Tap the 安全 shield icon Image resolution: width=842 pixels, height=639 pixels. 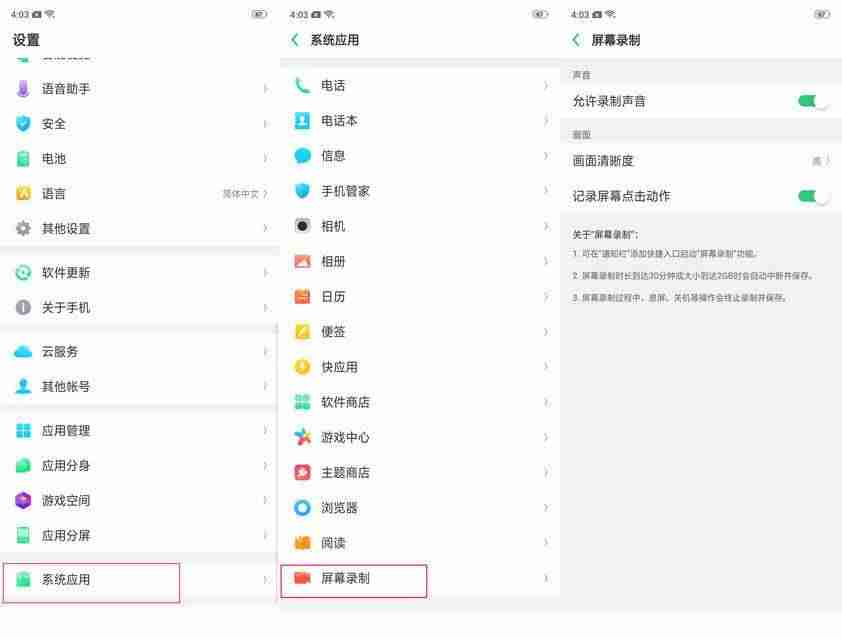tap(23, 124)
